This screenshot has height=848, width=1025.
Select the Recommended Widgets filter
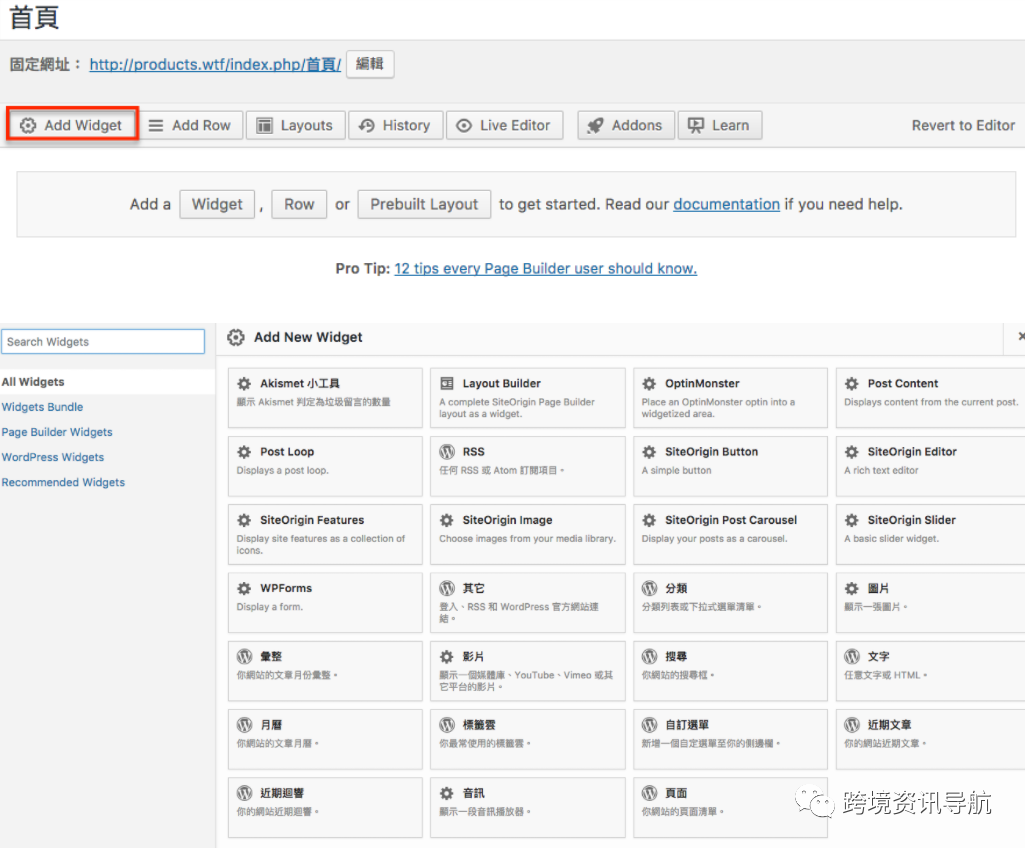point(63,482)
